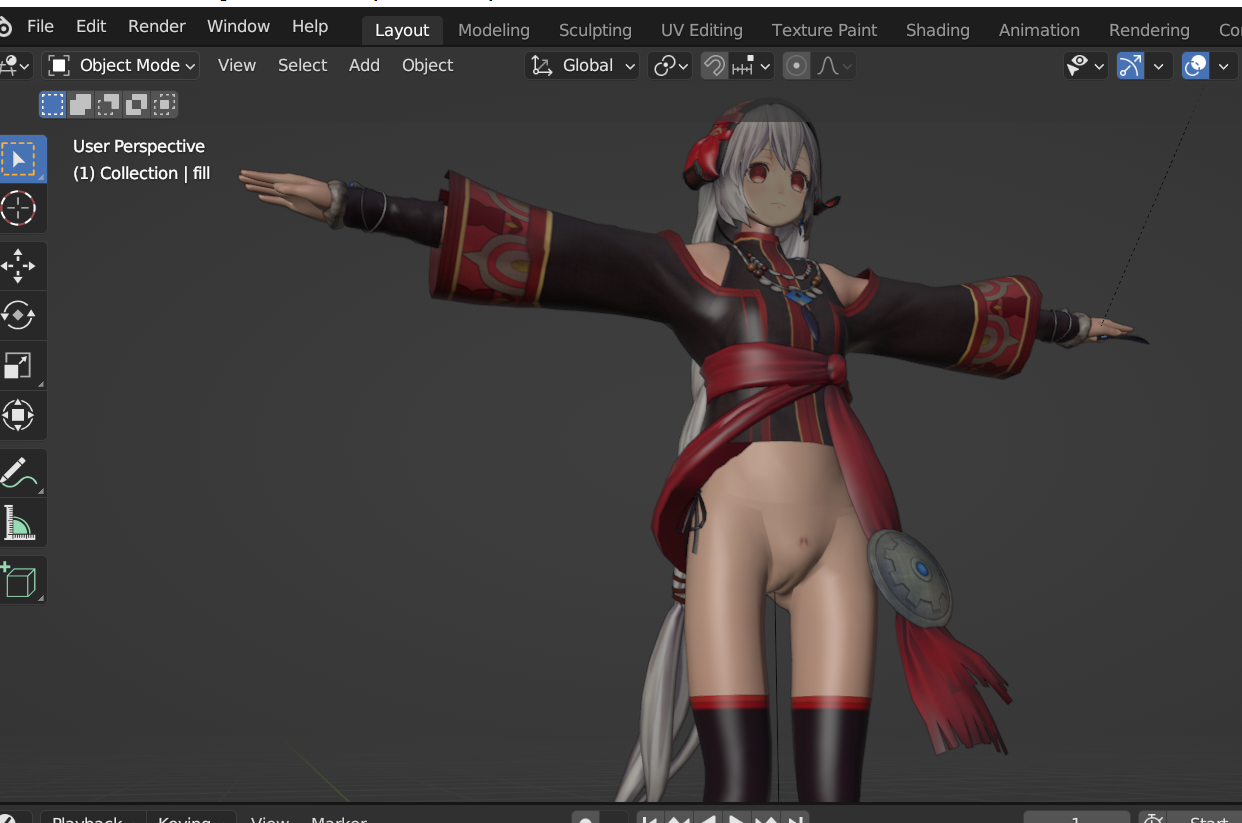Expand the gizmo options dropdown arrow
1242x823 pixels.
(1158, 66)
